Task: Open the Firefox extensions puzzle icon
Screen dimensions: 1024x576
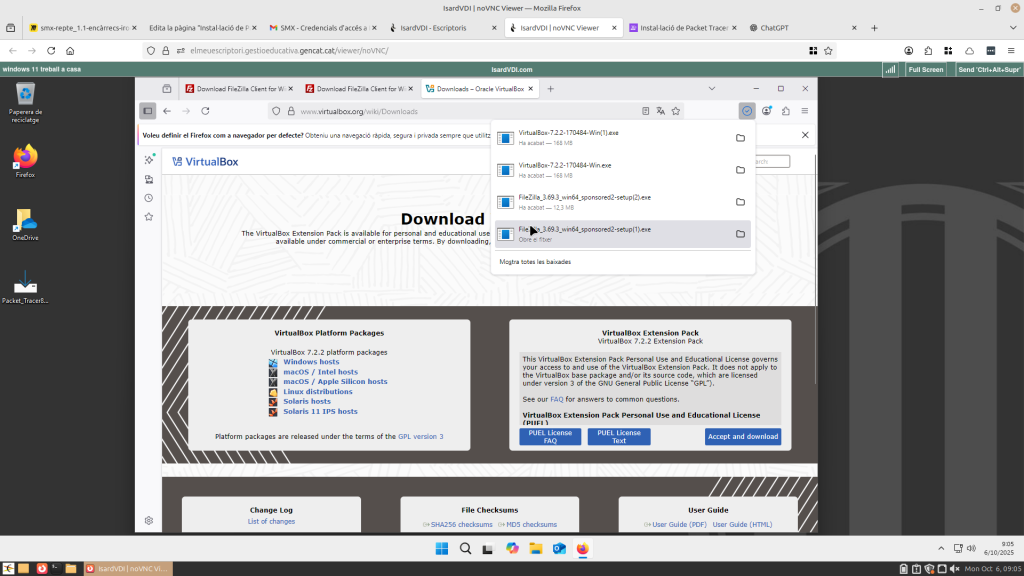Action: coord(786,111)
